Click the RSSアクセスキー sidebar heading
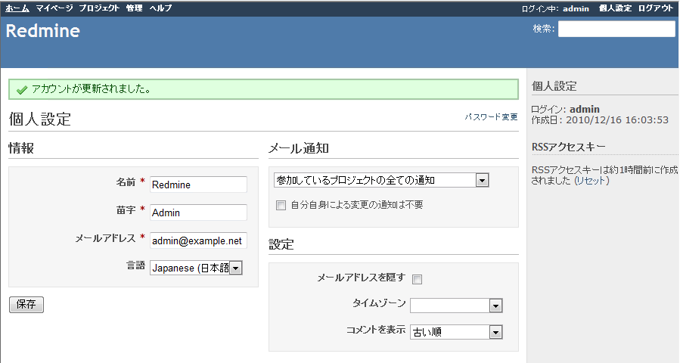680x363 pixels. tap(568, 147)
